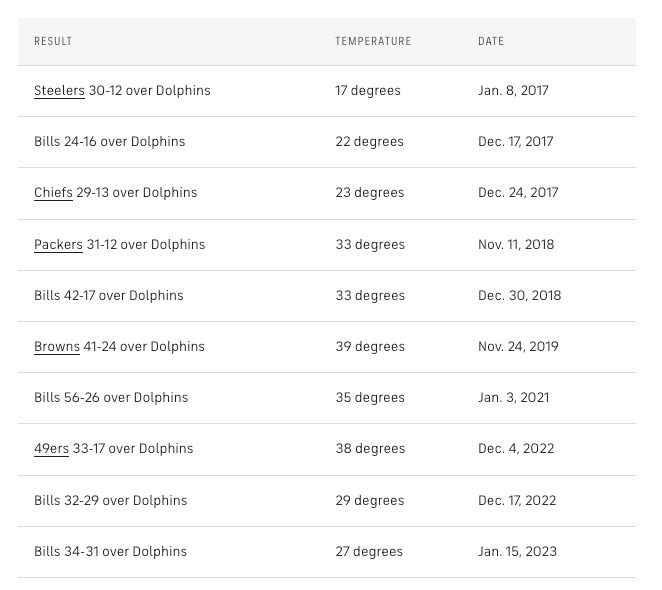Open the Browns team link
This screenshot has width=662, height=590.
pyautogui.click(x=57, y=346)
